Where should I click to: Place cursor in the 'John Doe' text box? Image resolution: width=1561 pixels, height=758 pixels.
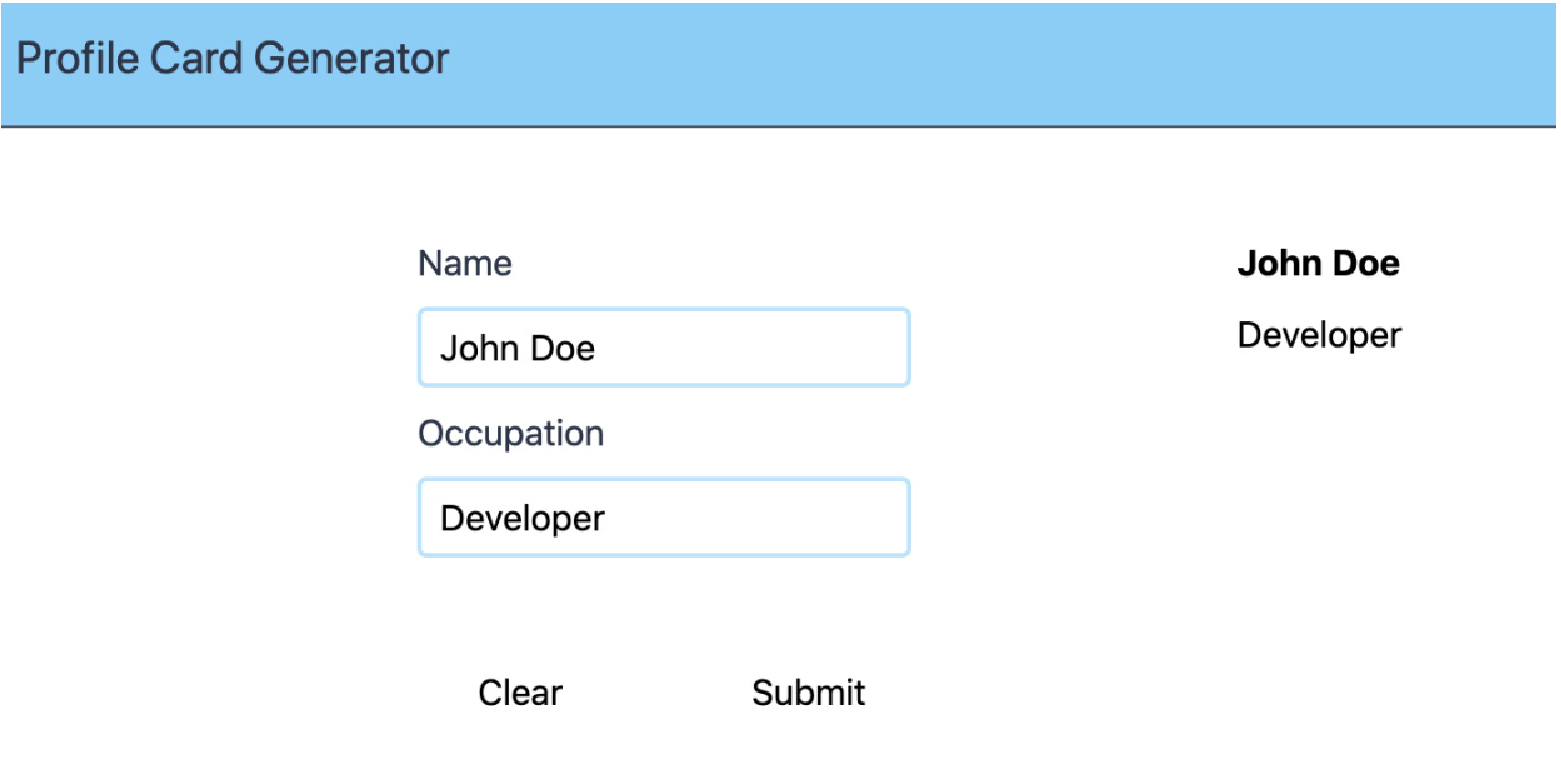pos(664,347)
